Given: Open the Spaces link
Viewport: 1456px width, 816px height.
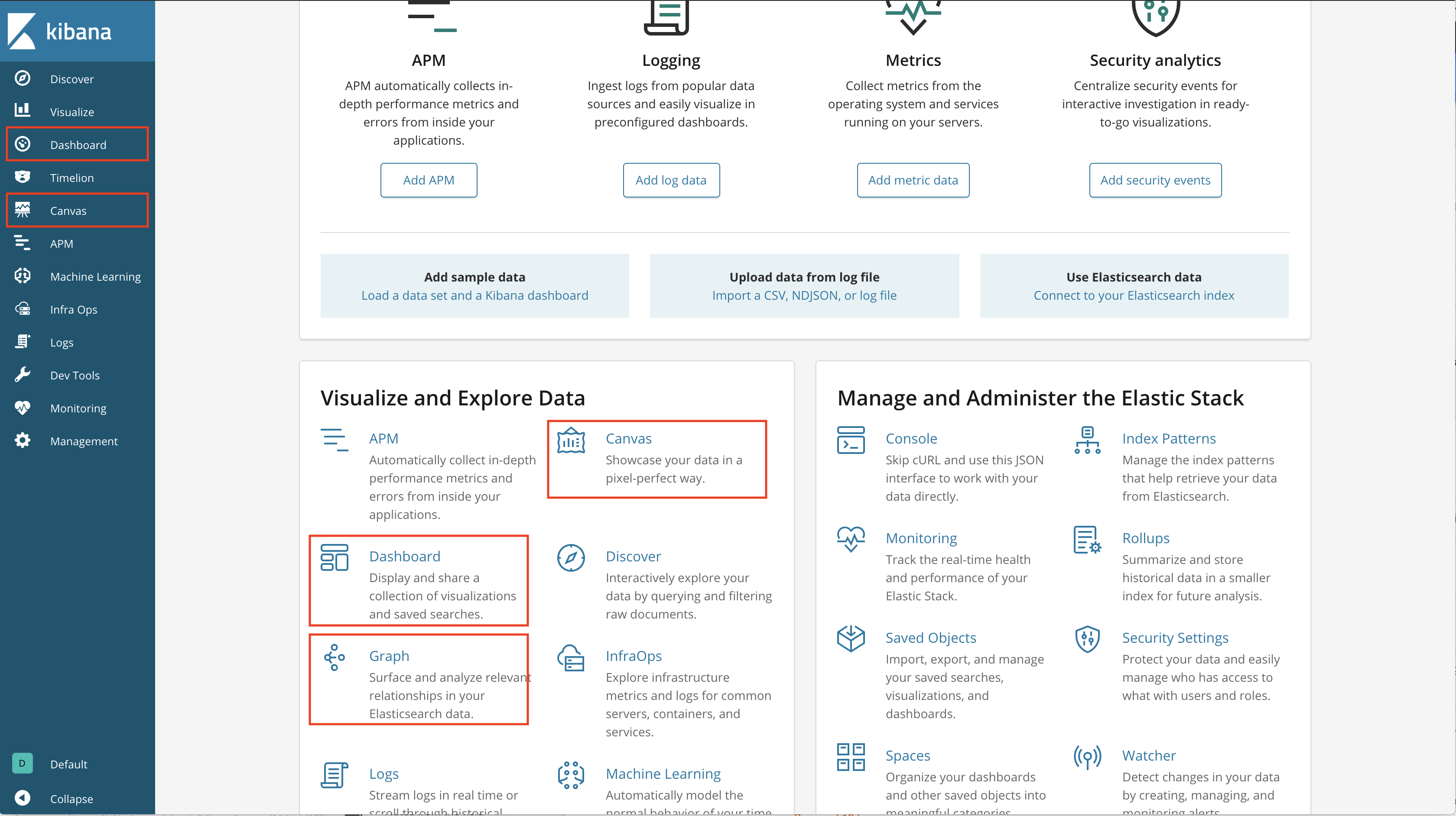Looking at the screenshot, I should (x=908, y=755).
